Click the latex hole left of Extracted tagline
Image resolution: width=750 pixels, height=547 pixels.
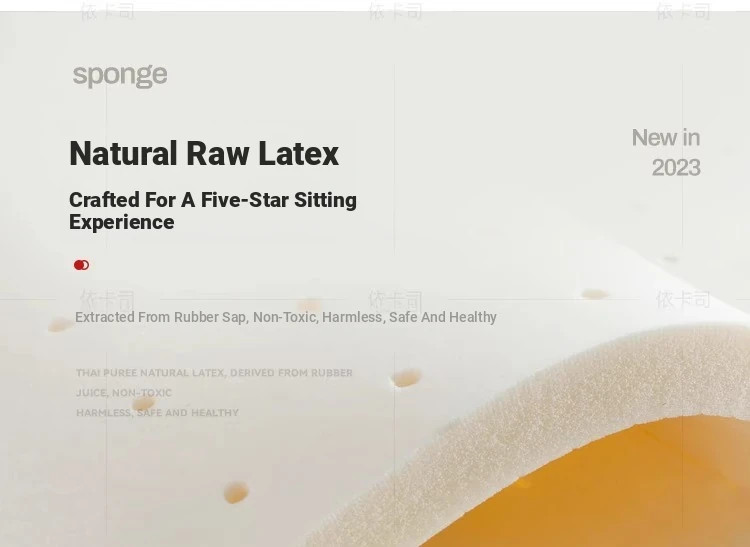tap(60, 325)
